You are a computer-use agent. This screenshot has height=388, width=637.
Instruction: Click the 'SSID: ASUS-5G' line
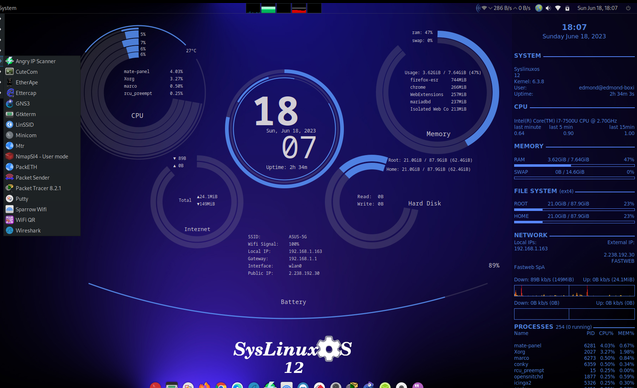[x=277, y=236]
